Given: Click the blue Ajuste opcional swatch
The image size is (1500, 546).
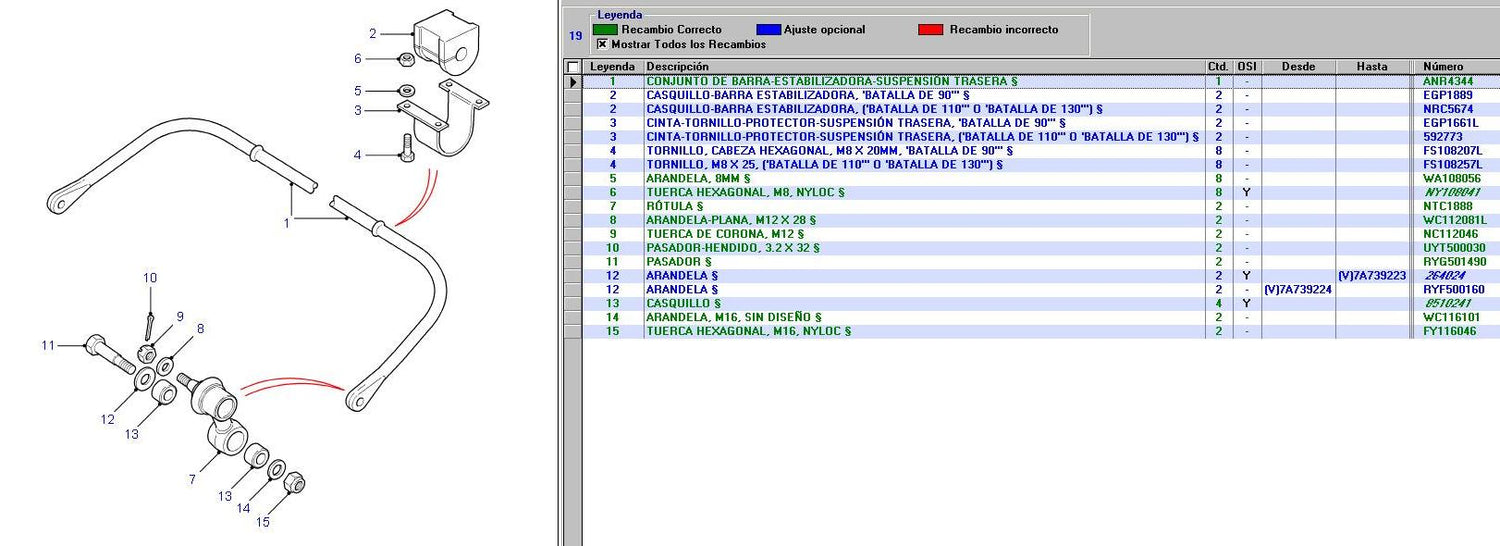Looking at the screenshot, I should 767,30.
